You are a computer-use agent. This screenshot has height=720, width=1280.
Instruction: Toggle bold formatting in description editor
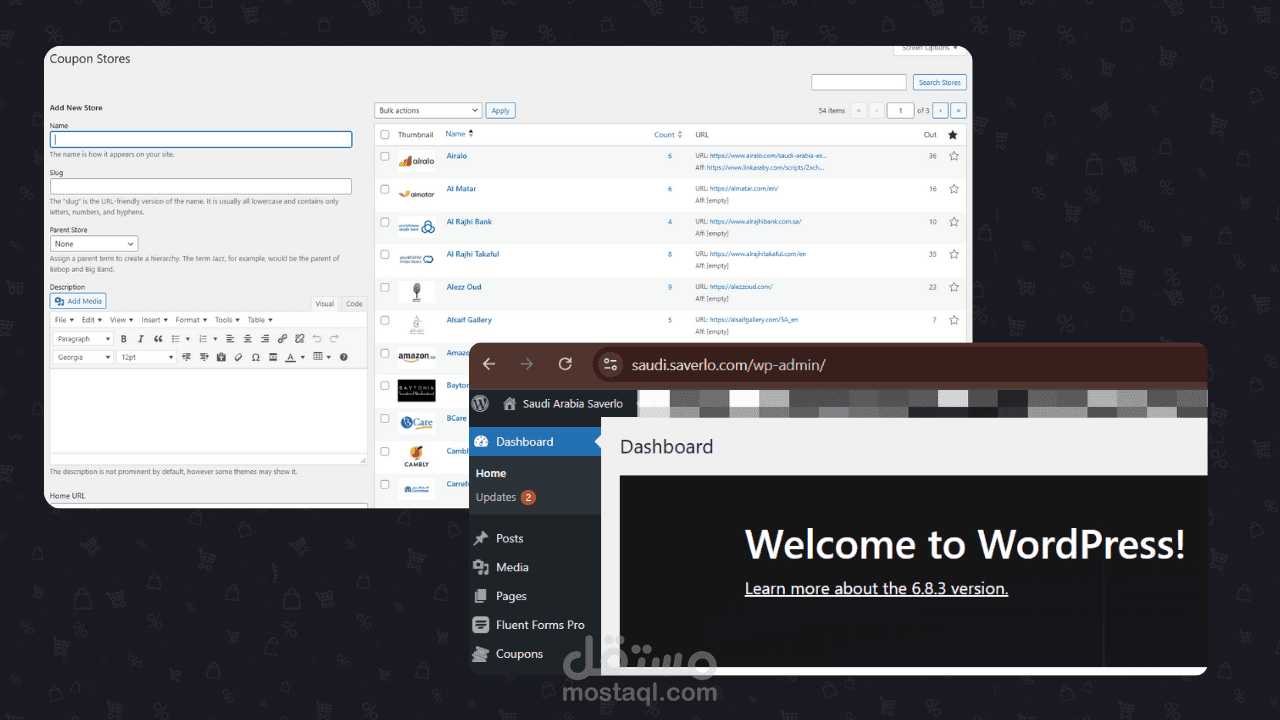tap(124, 339)
